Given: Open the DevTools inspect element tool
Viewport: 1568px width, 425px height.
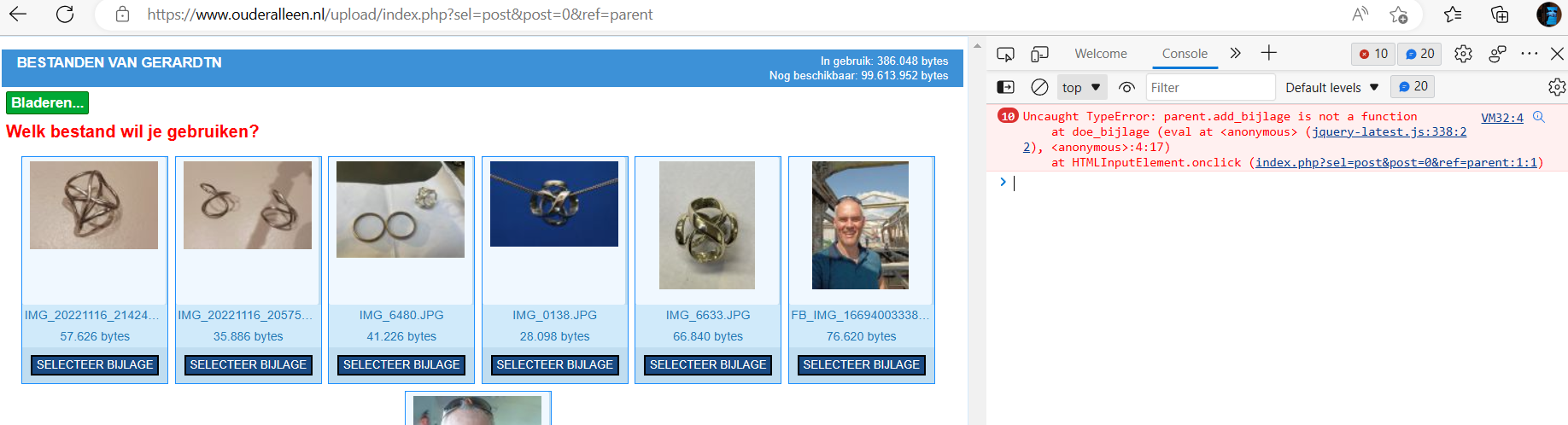Looking at the screenshot, I should click(x=1005, y=54).
